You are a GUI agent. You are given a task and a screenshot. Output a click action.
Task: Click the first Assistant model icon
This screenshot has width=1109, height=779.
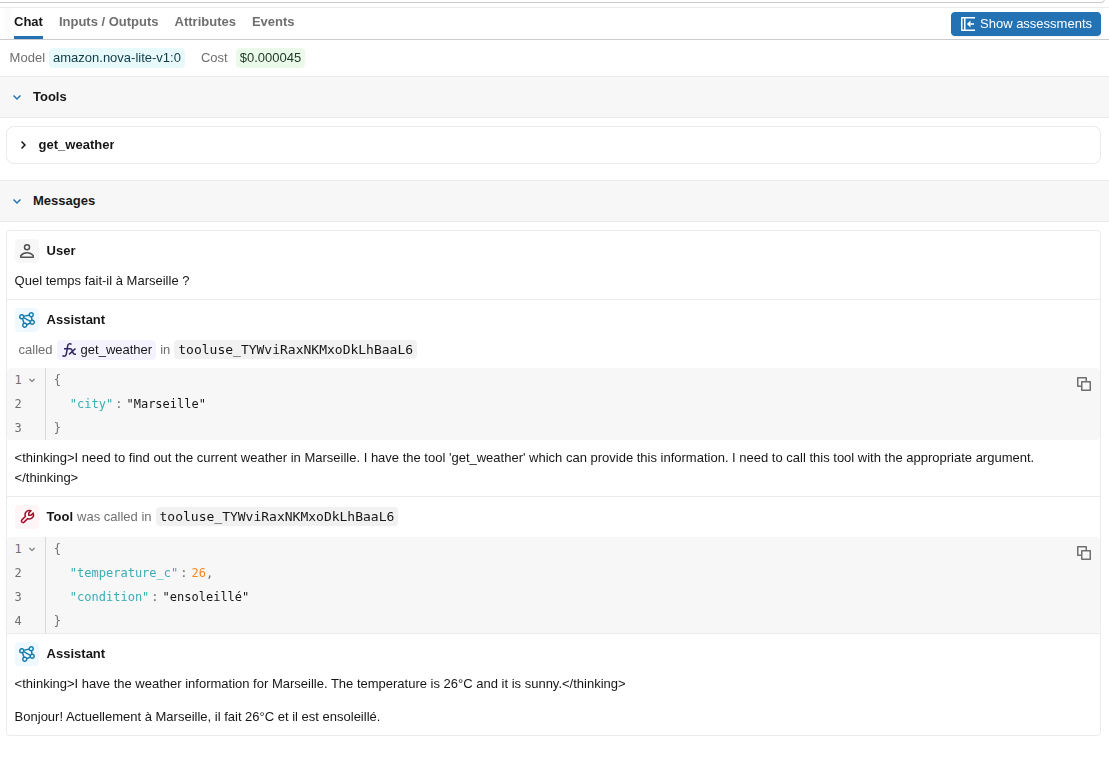click(x=27, y=320)
